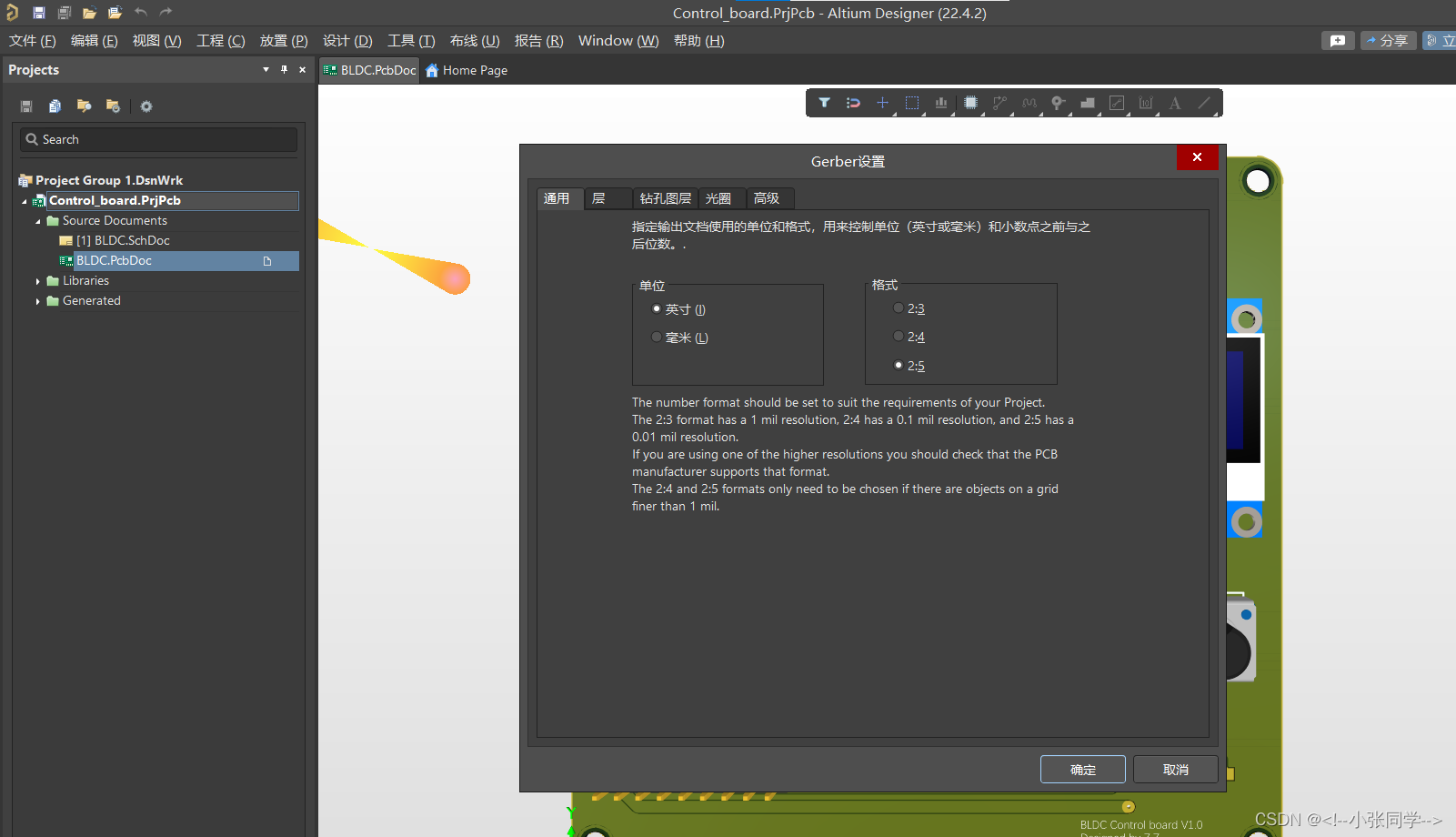Open the heads-up filter tool
The image size is (1456, 837).
coord(824,103)
